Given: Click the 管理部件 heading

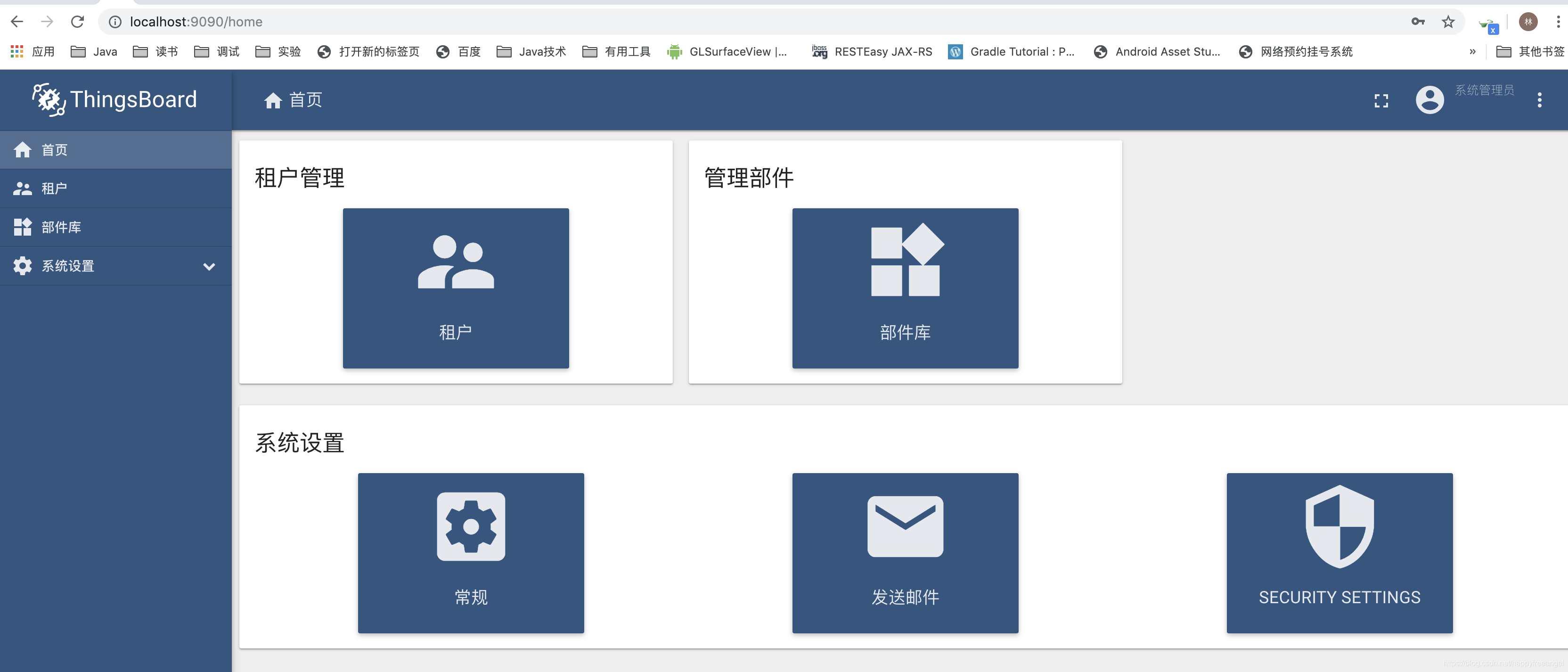Looking at the screenshot, I should coord(749,178).
